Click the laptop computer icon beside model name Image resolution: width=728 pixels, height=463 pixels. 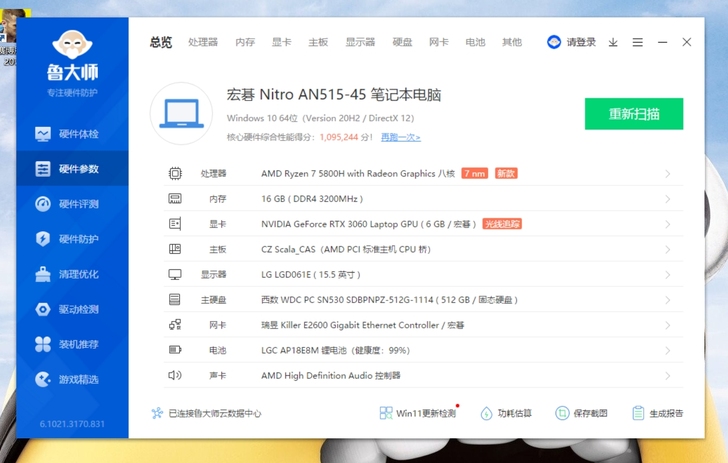coord(182,113)
